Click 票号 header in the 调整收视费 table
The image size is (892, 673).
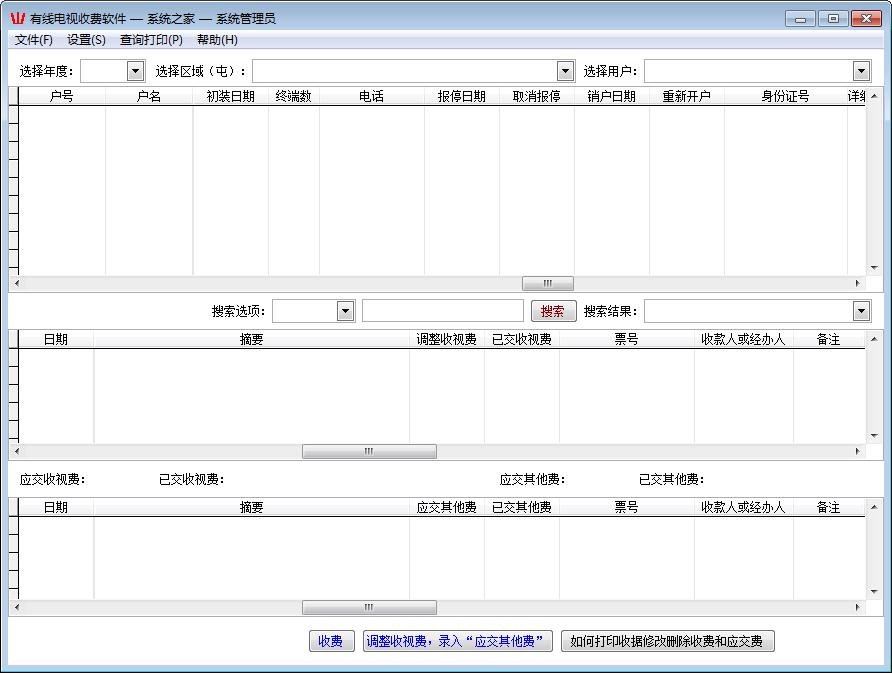(x=626, y=340)
